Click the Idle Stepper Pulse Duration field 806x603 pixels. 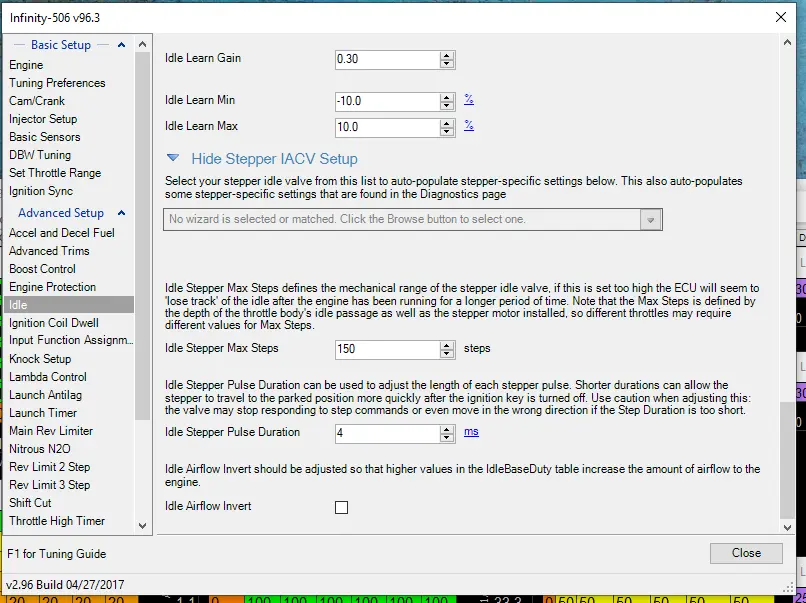(388, 433)
